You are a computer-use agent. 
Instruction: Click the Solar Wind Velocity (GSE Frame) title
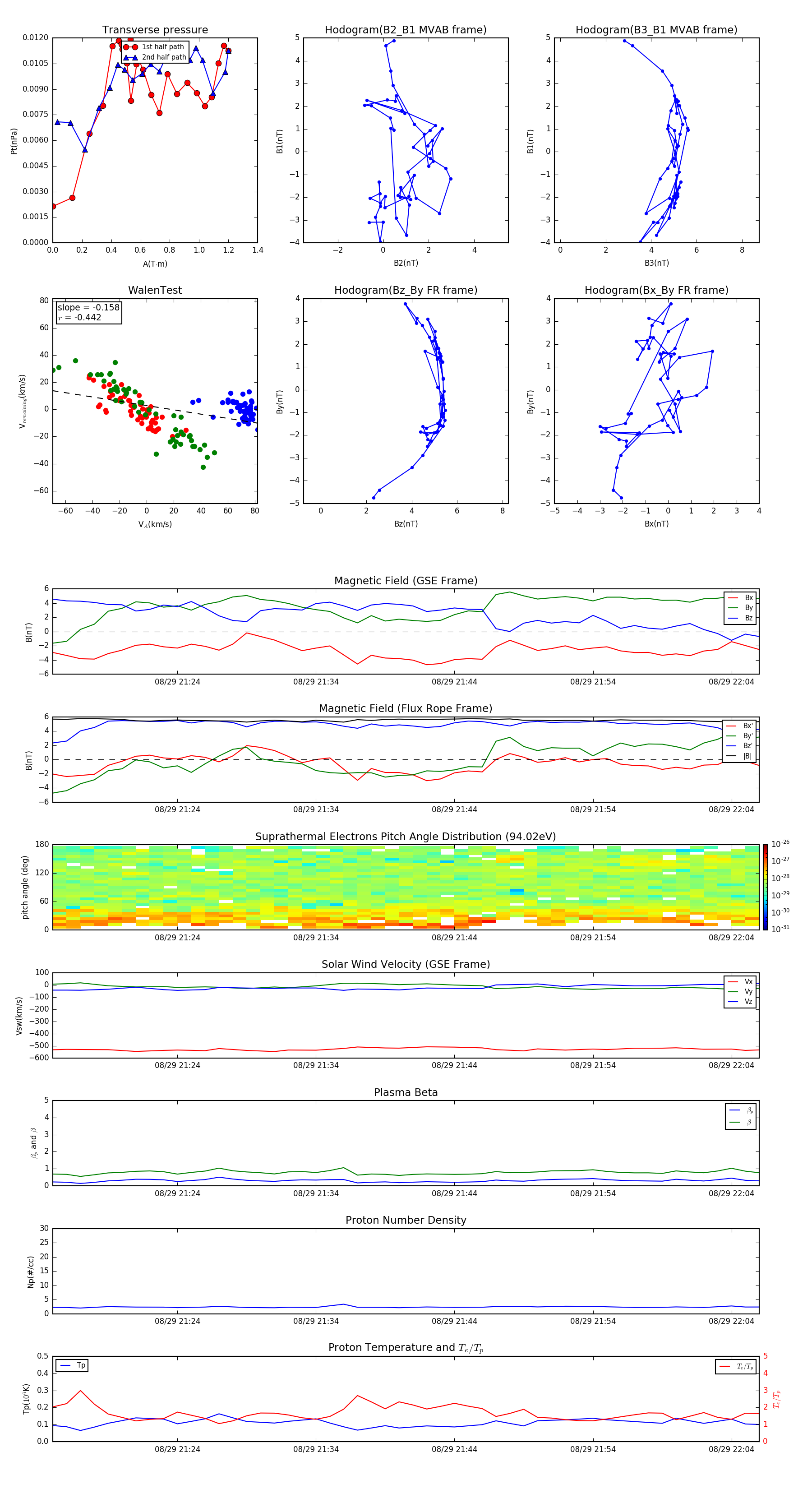406,964
